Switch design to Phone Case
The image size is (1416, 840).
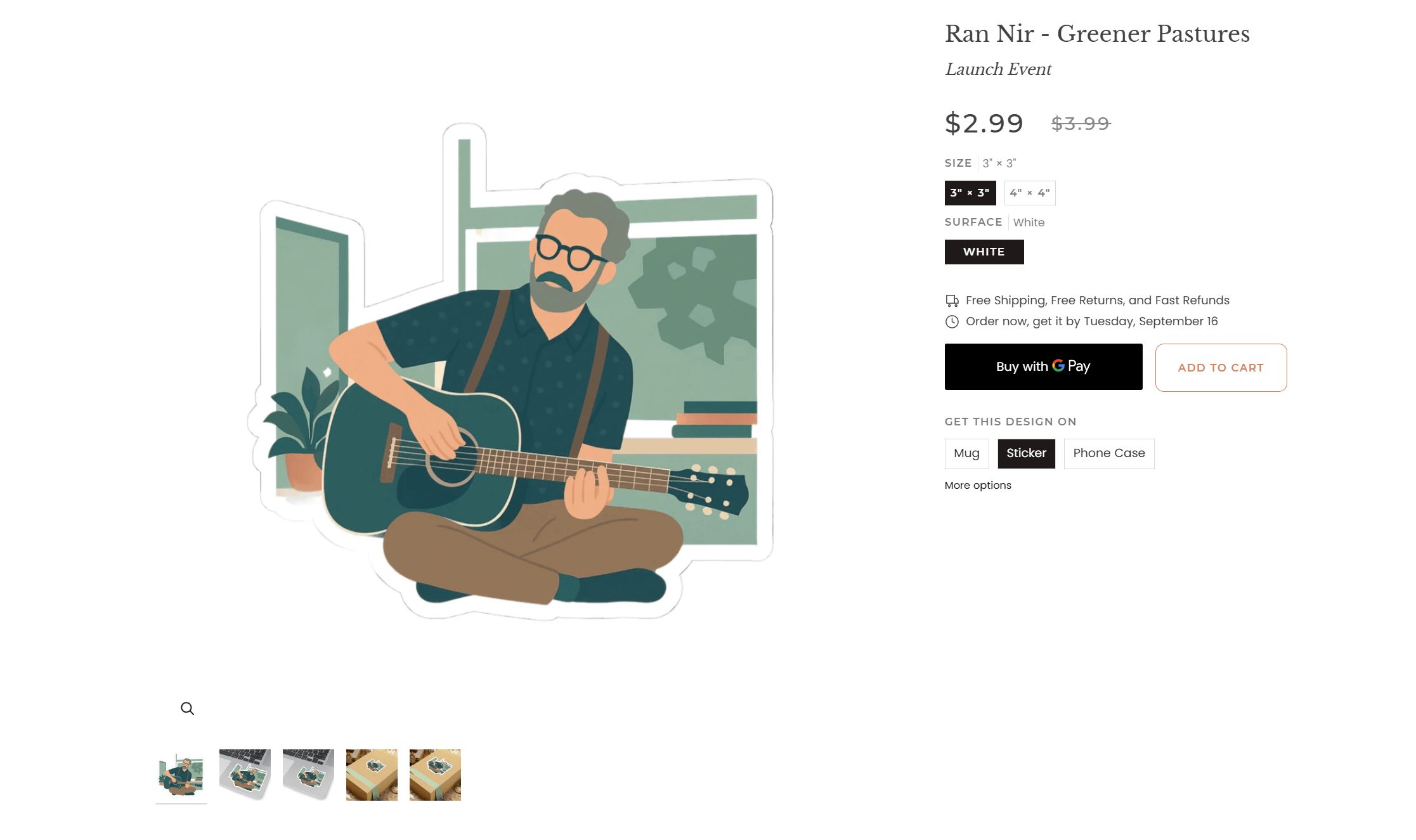(1109, 453)
